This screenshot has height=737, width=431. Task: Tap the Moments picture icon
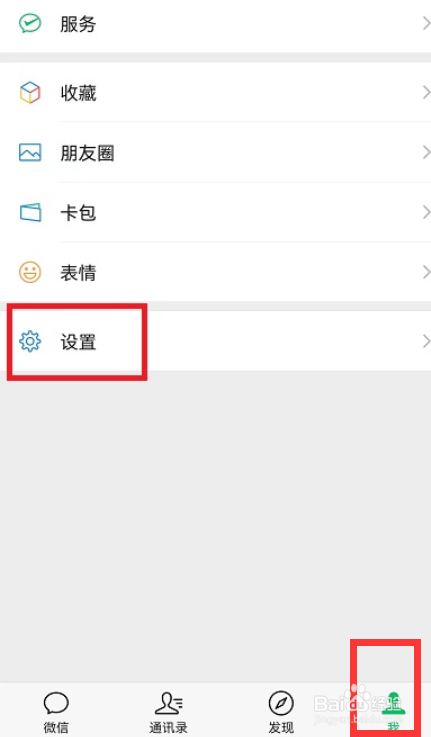(30, 153)
